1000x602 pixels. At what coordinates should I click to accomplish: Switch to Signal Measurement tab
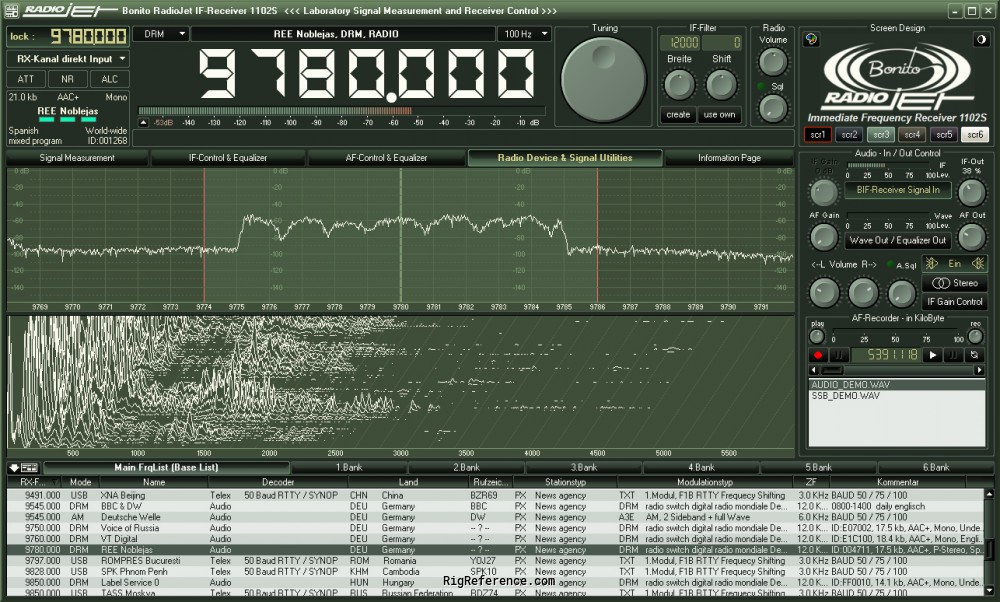click(77, 158)
